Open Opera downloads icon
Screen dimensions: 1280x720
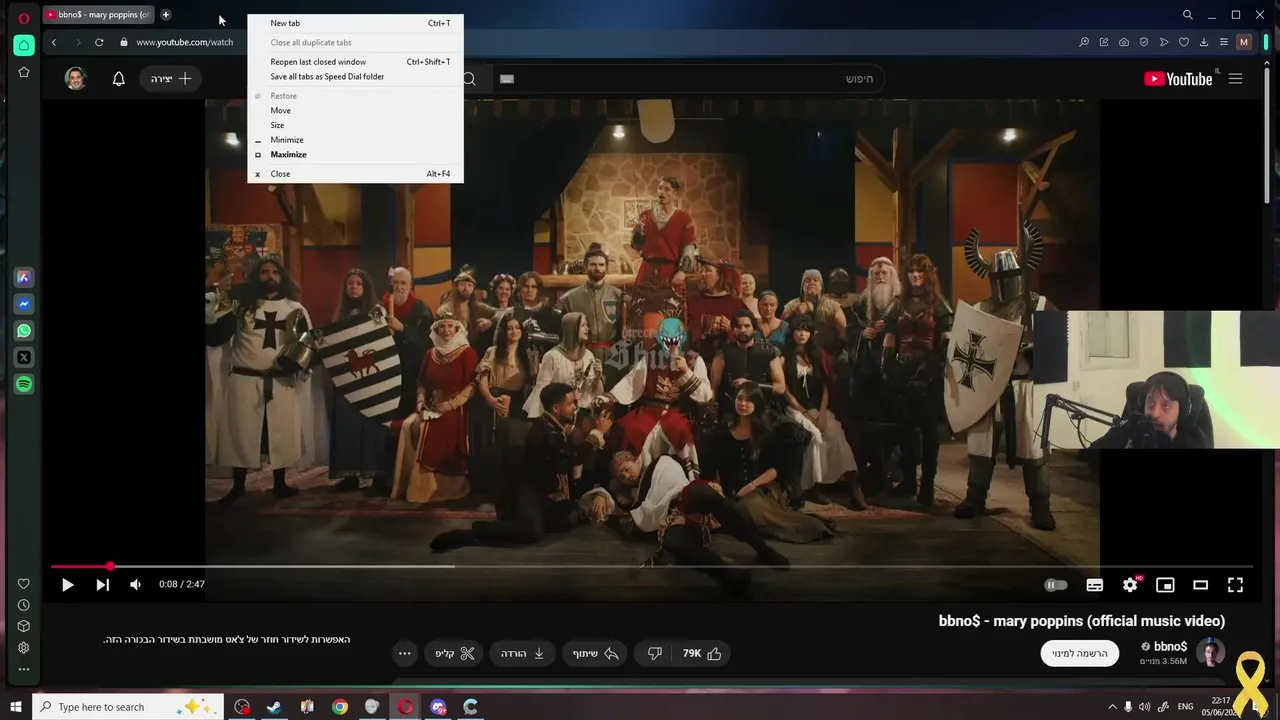[x=1204, y=42]
